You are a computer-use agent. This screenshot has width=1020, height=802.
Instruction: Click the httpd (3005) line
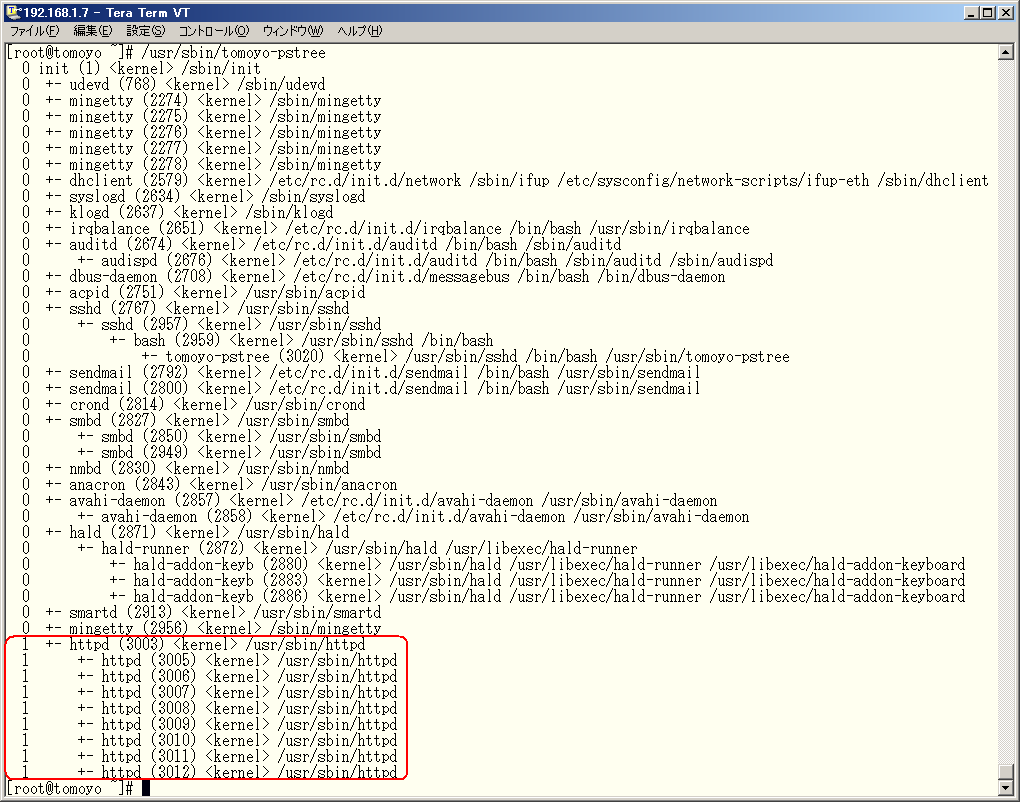[209, 660]
